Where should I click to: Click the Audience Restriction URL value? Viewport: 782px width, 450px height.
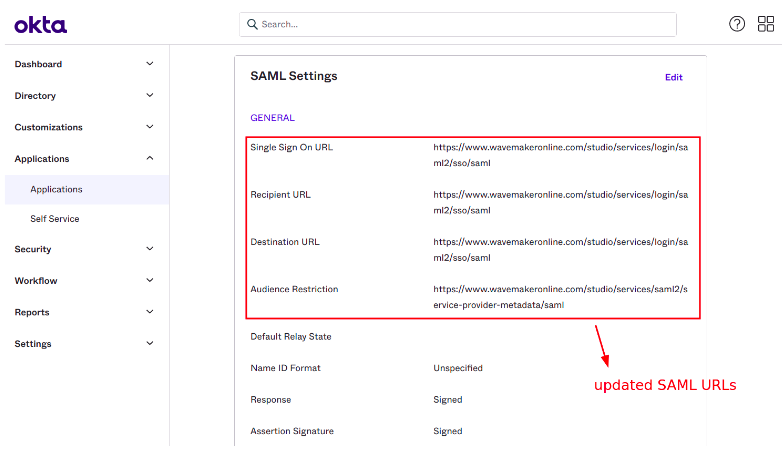[560, 296]
